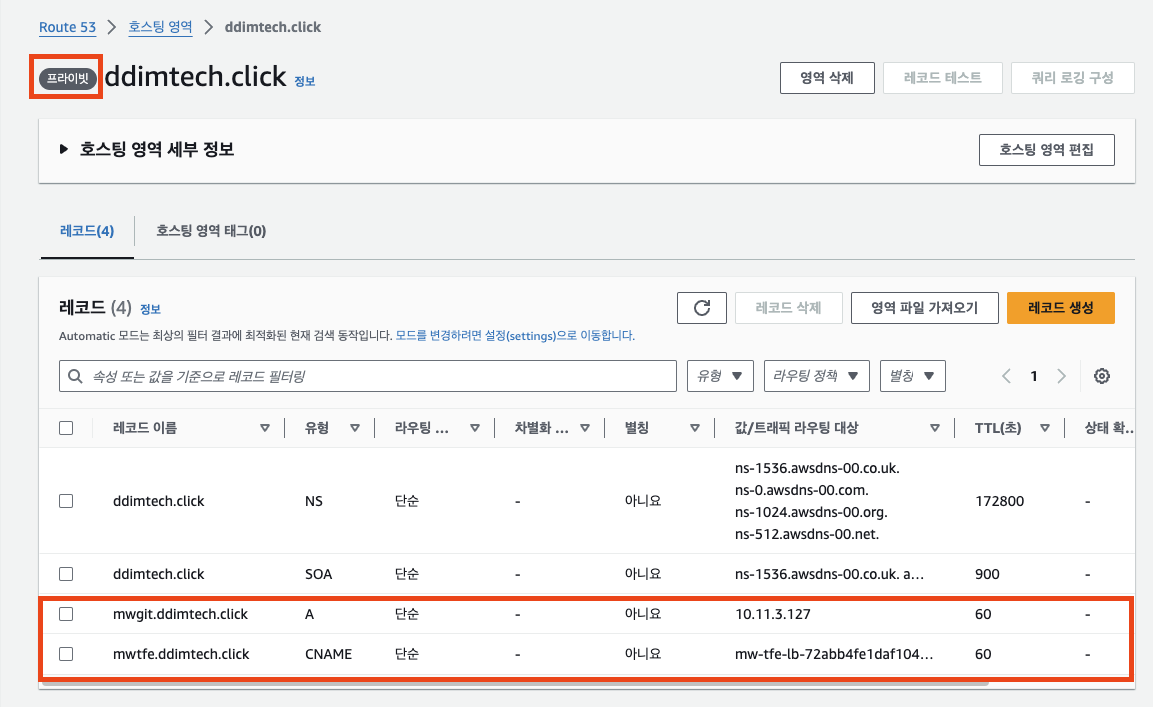Viewport: 1153px width, 707px height.
Task: Click the 영역 파일 가져오기 button
Action: coord(924,308)
